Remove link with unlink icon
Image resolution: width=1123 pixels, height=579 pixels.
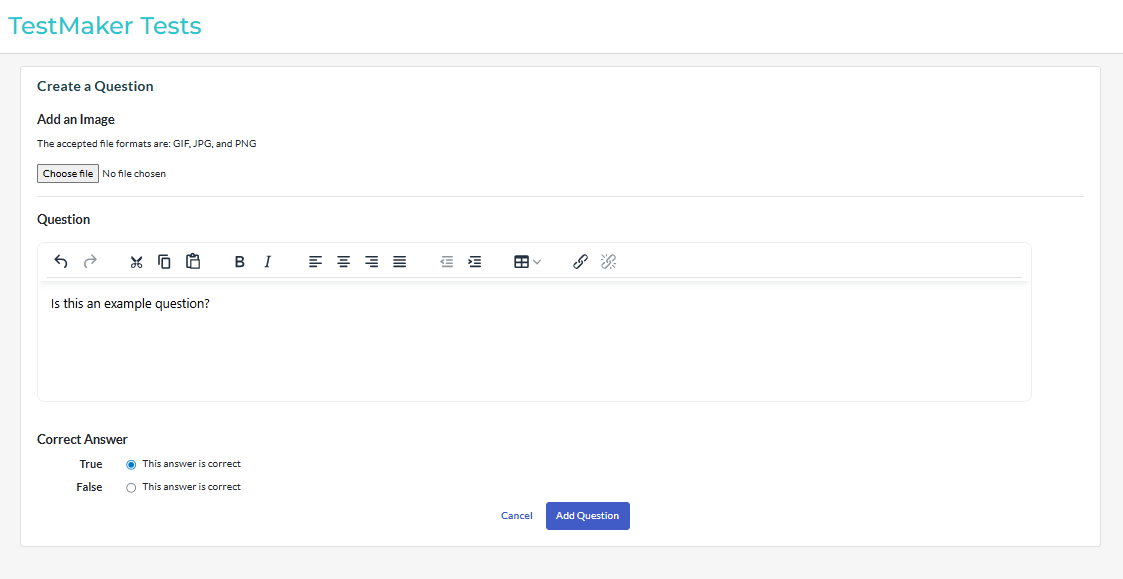[x=609, y=262]
